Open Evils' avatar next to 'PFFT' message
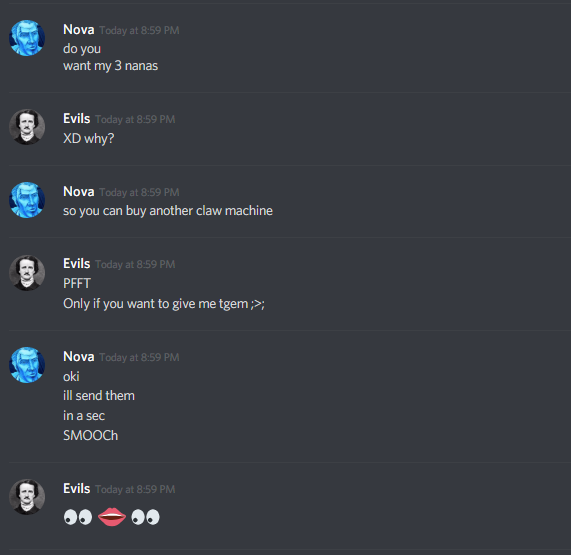 [27, 272]
